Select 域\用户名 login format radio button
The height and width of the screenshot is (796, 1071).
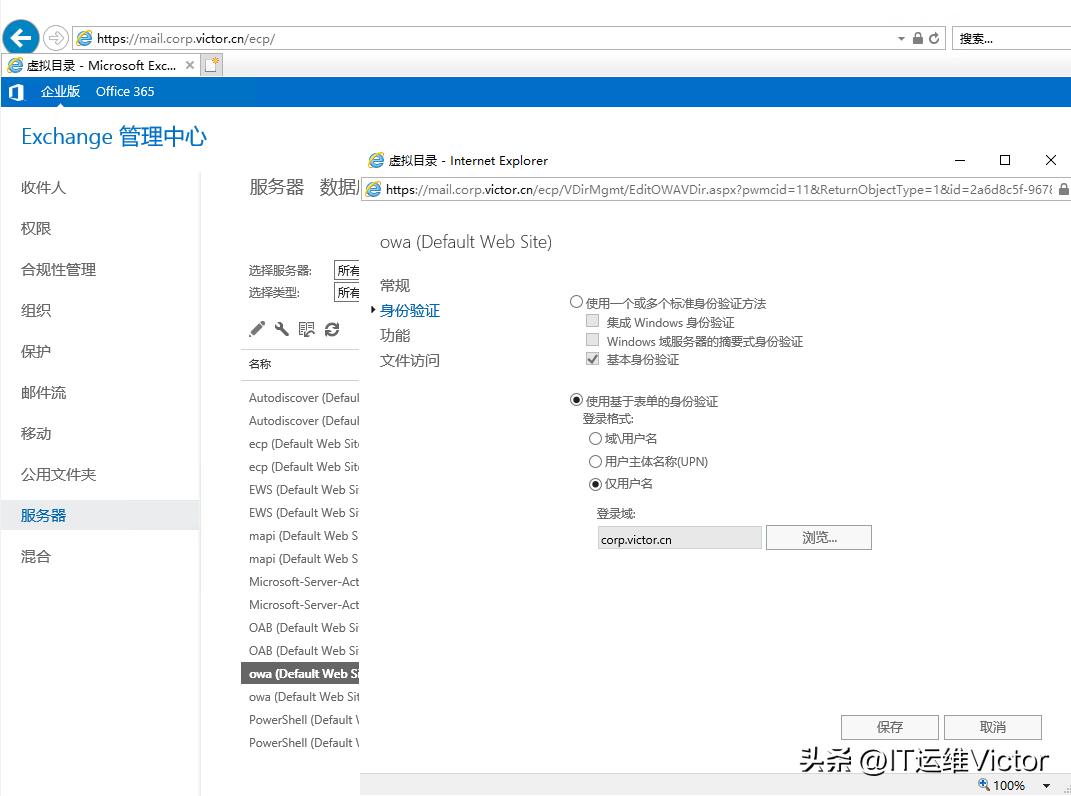tap(598, 438)
